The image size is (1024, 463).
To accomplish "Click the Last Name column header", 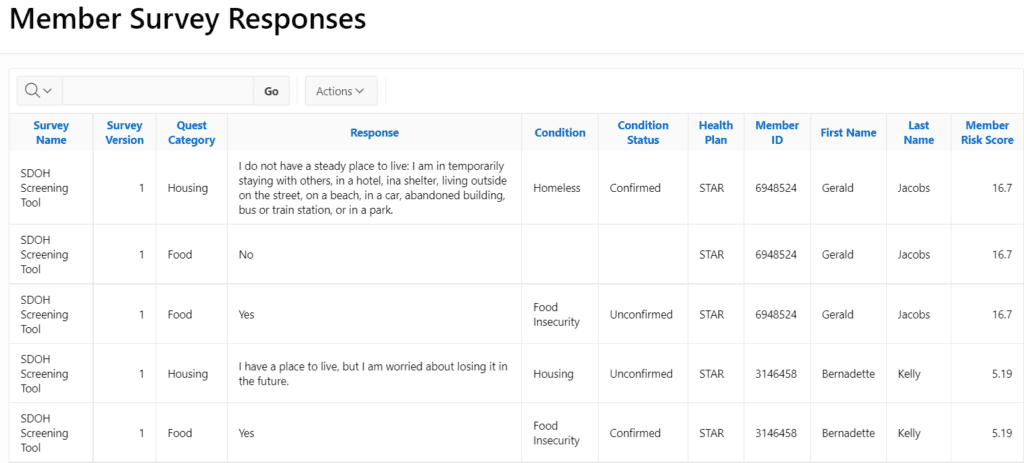I will click(918, 133).
